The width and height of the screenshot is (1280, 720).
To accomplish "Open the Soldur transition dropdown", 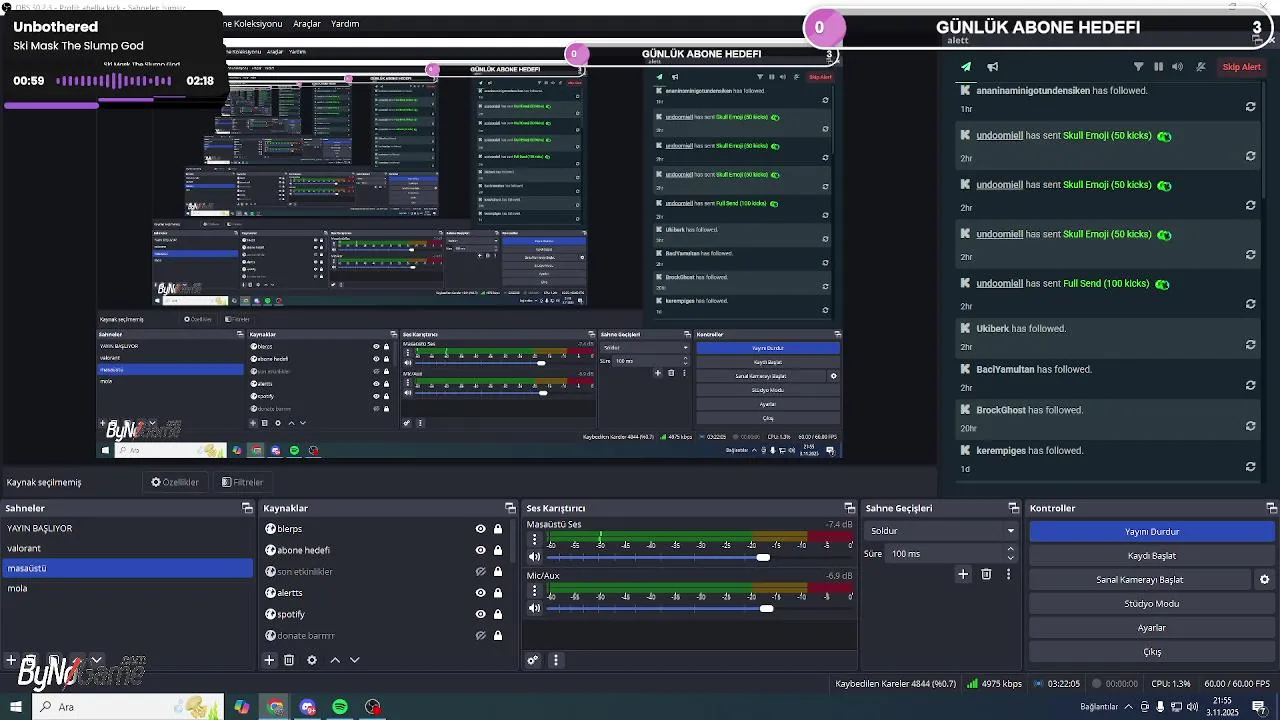I will [x=942, y=531].
